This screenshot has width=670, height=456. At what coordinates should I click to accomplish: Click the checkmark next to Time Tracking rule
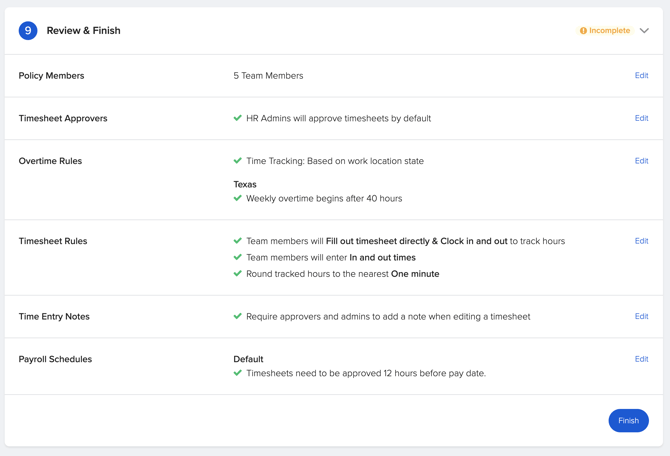click(238, 161)
